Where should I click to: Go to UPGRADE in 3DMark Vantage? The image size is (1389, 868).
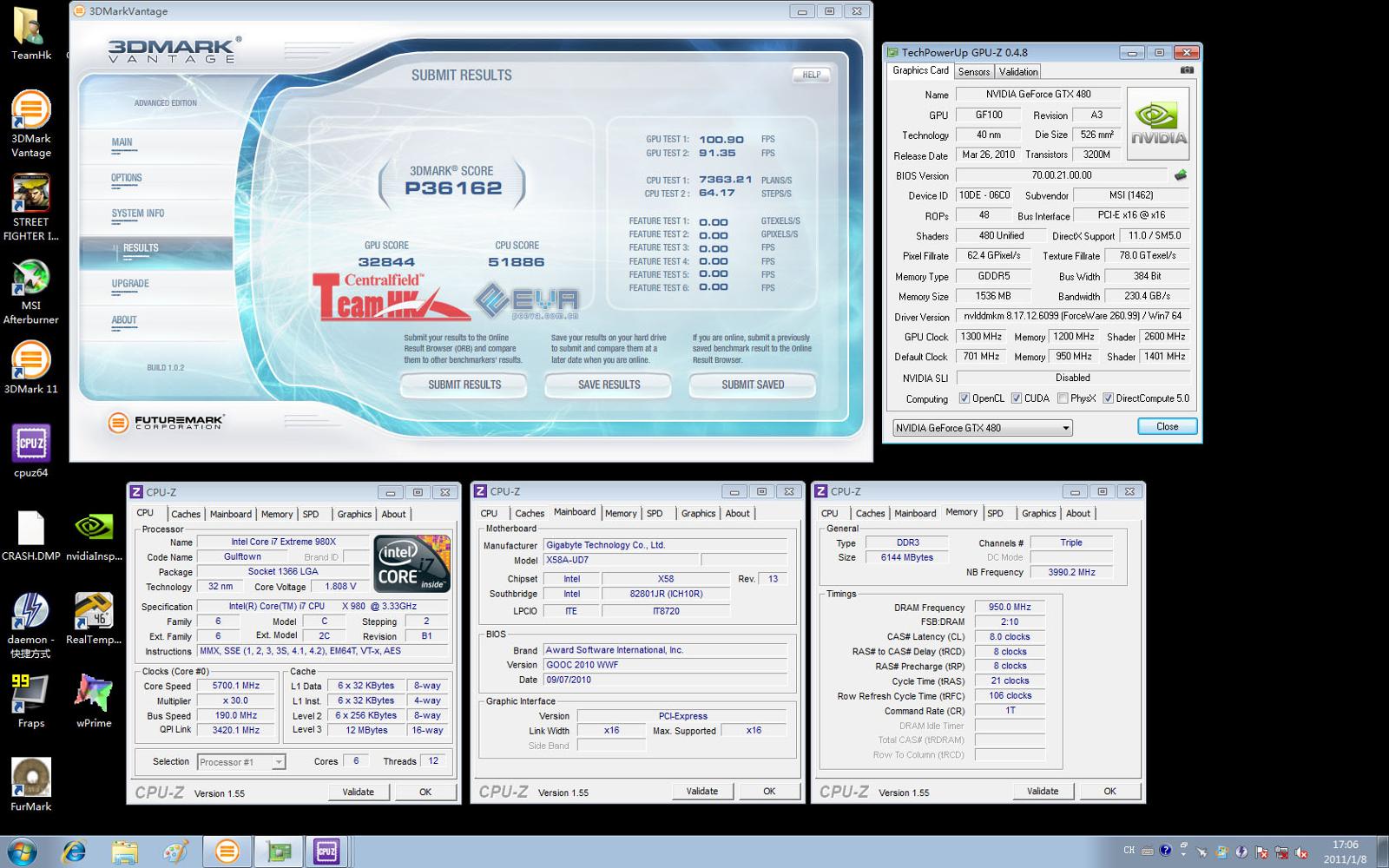[130, 284]
